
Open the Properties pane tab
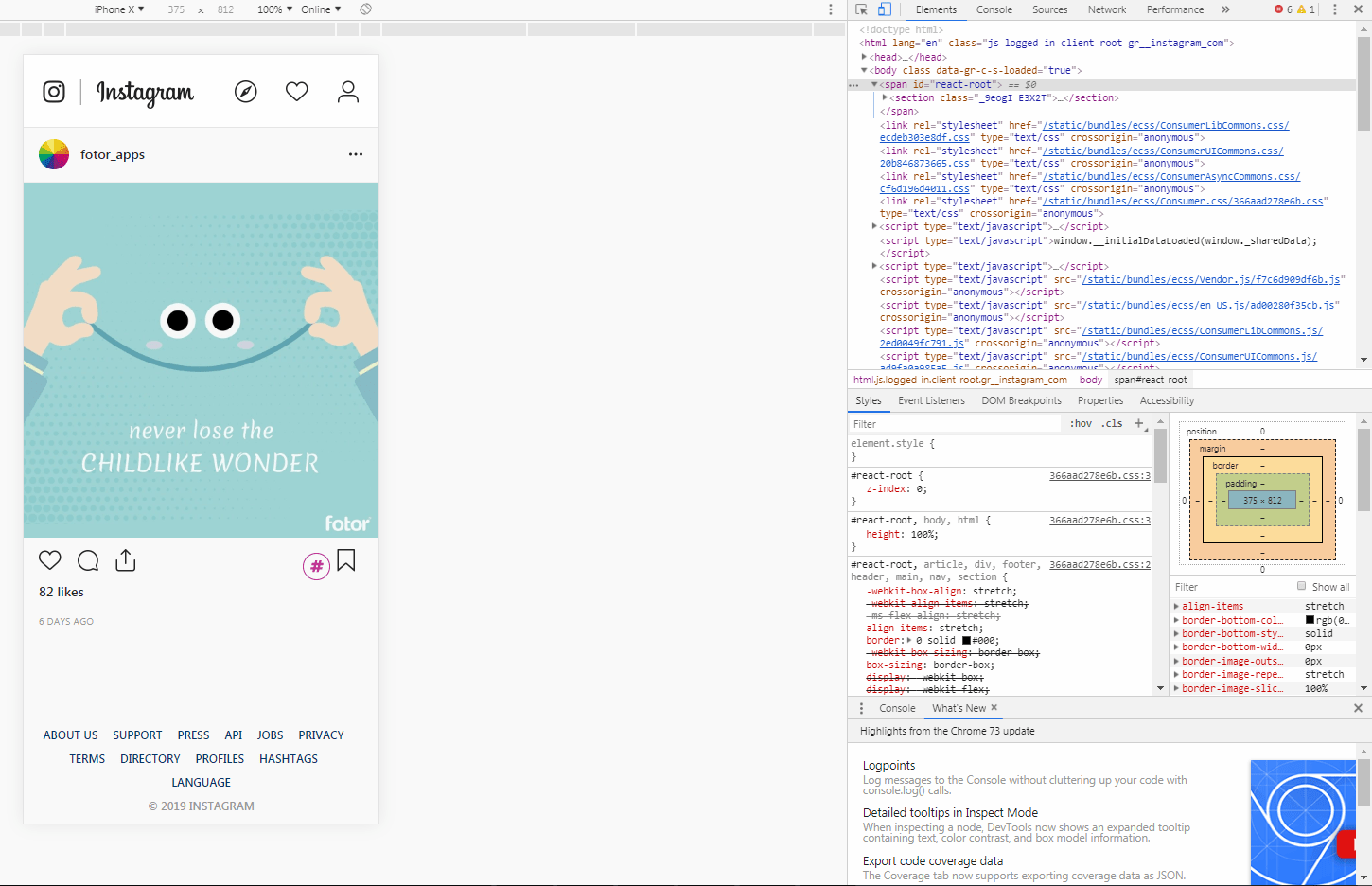(1100, 400)
